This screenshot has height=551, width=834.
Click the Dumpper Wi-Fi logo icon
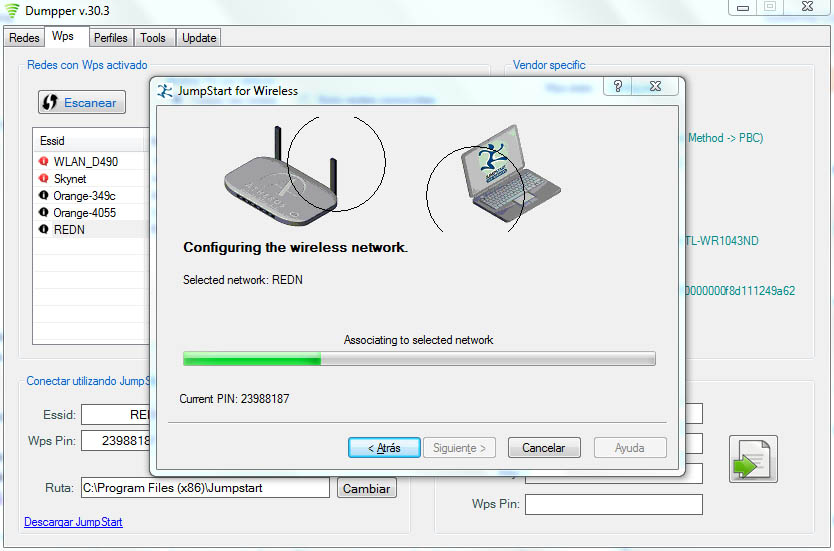(12, 11)
